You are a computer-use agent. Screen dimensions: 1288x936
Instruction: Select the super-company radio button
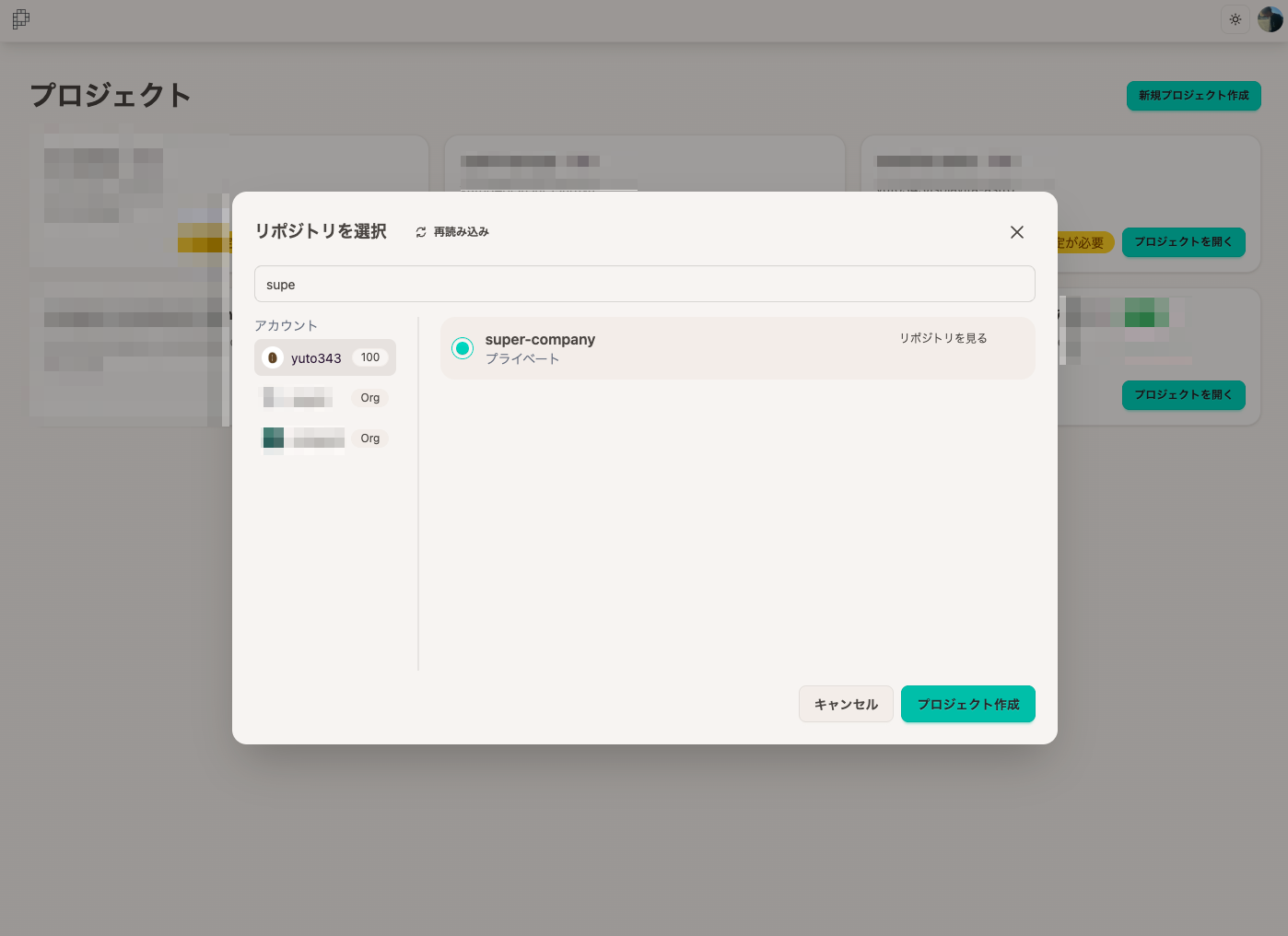pyautogui.click(x=463, y=348)
